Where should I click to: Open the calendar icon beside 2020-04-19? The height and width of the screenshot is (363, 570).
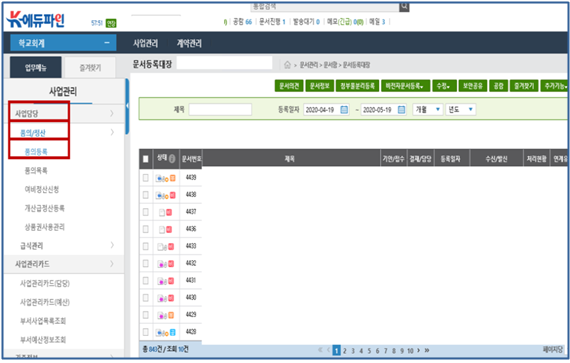tap(344, 110)
